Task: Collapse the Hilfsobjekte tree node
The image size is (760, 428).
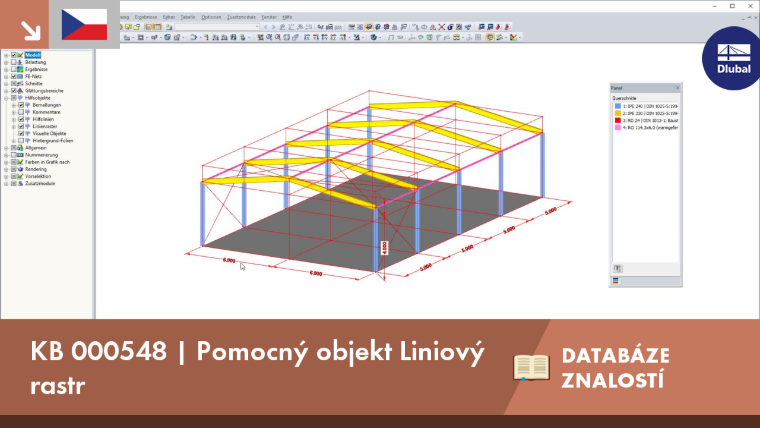Action: pos(6,98)
